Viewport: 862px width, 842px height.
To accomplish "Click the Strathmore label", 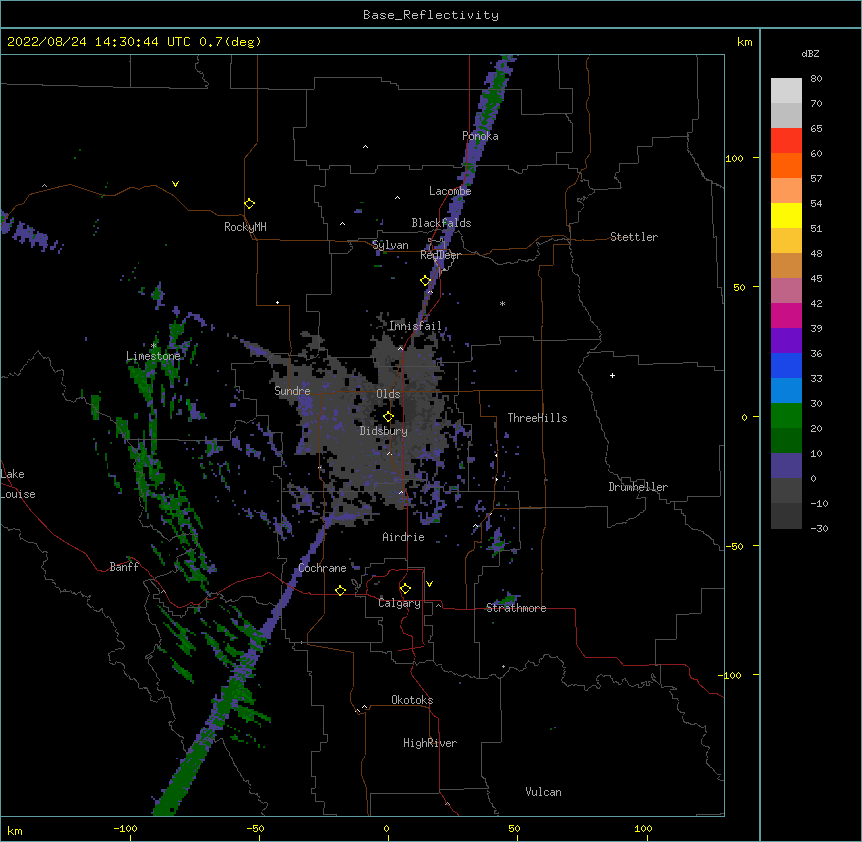I will pyautogui.click(x=516, y=608).
